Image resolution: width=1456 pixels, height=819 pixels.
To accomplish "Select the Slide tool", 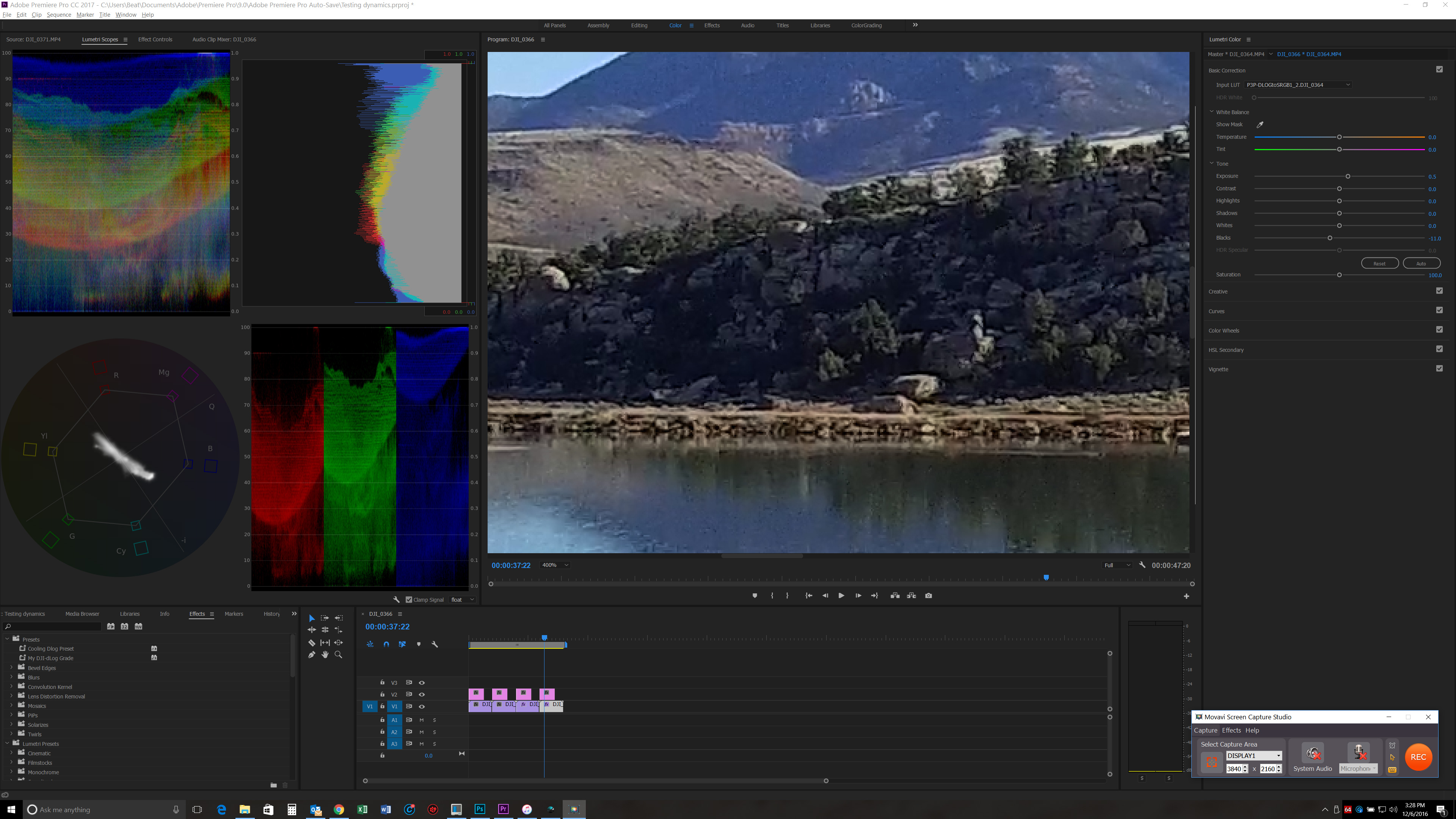I will point(339,643).
